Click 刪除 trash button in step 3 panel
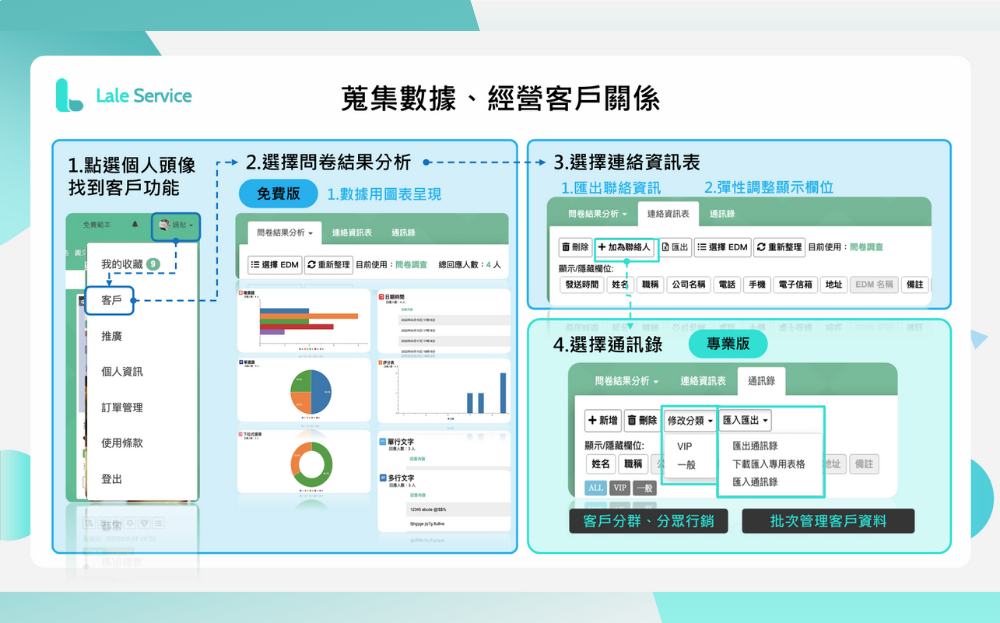The height and width of the screenshot is (623, 1000). 575,247
